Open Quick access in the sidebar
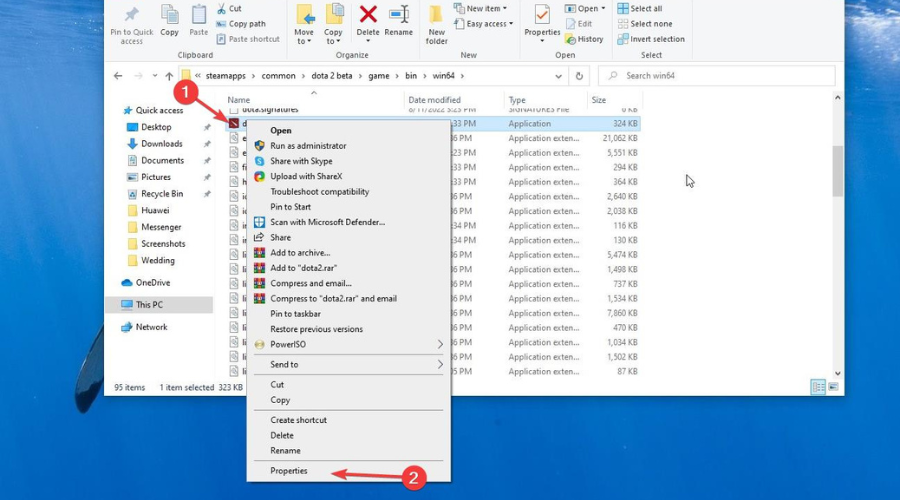 tap(159, 110)
